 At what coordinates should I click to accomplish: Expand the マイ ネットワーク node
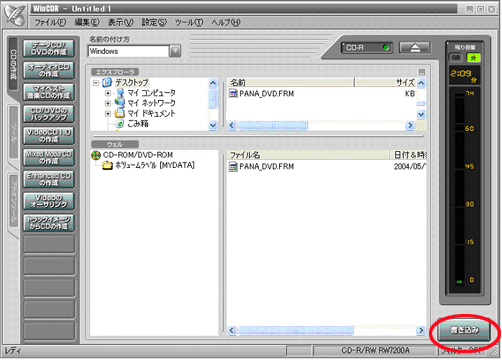pyautogui.click(x=108, y=103)
